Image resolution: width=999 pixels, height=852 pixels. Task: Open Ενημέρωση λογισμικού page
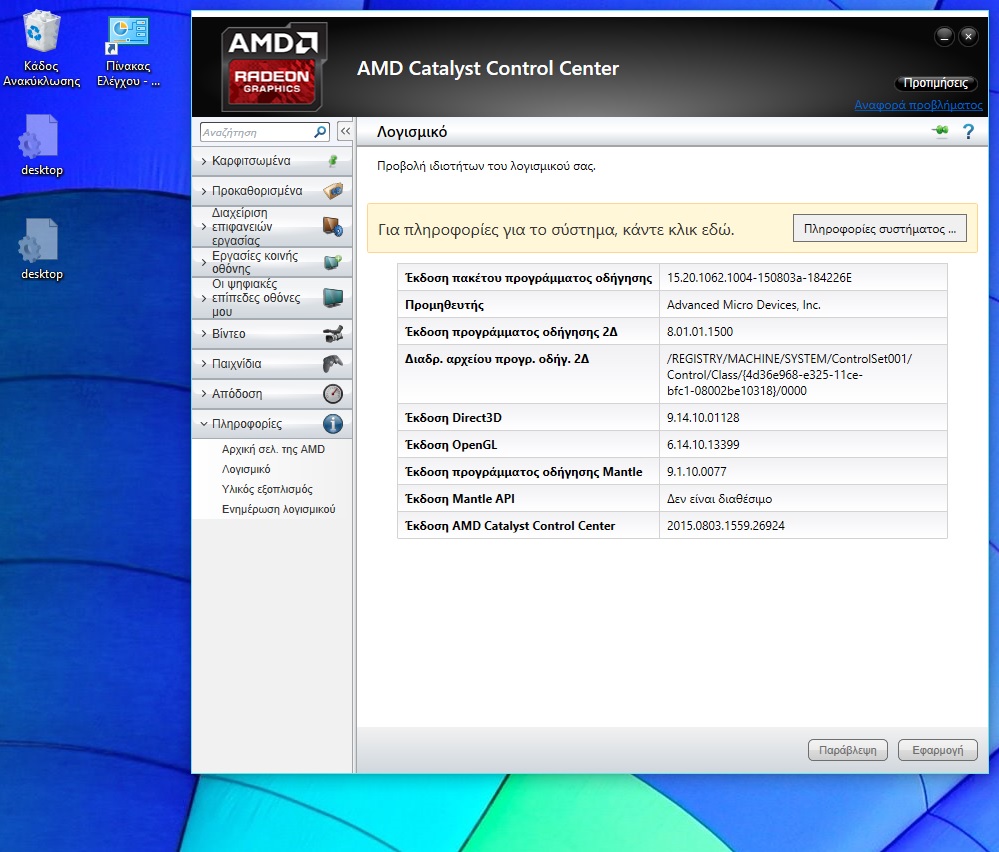click(278, 509)
